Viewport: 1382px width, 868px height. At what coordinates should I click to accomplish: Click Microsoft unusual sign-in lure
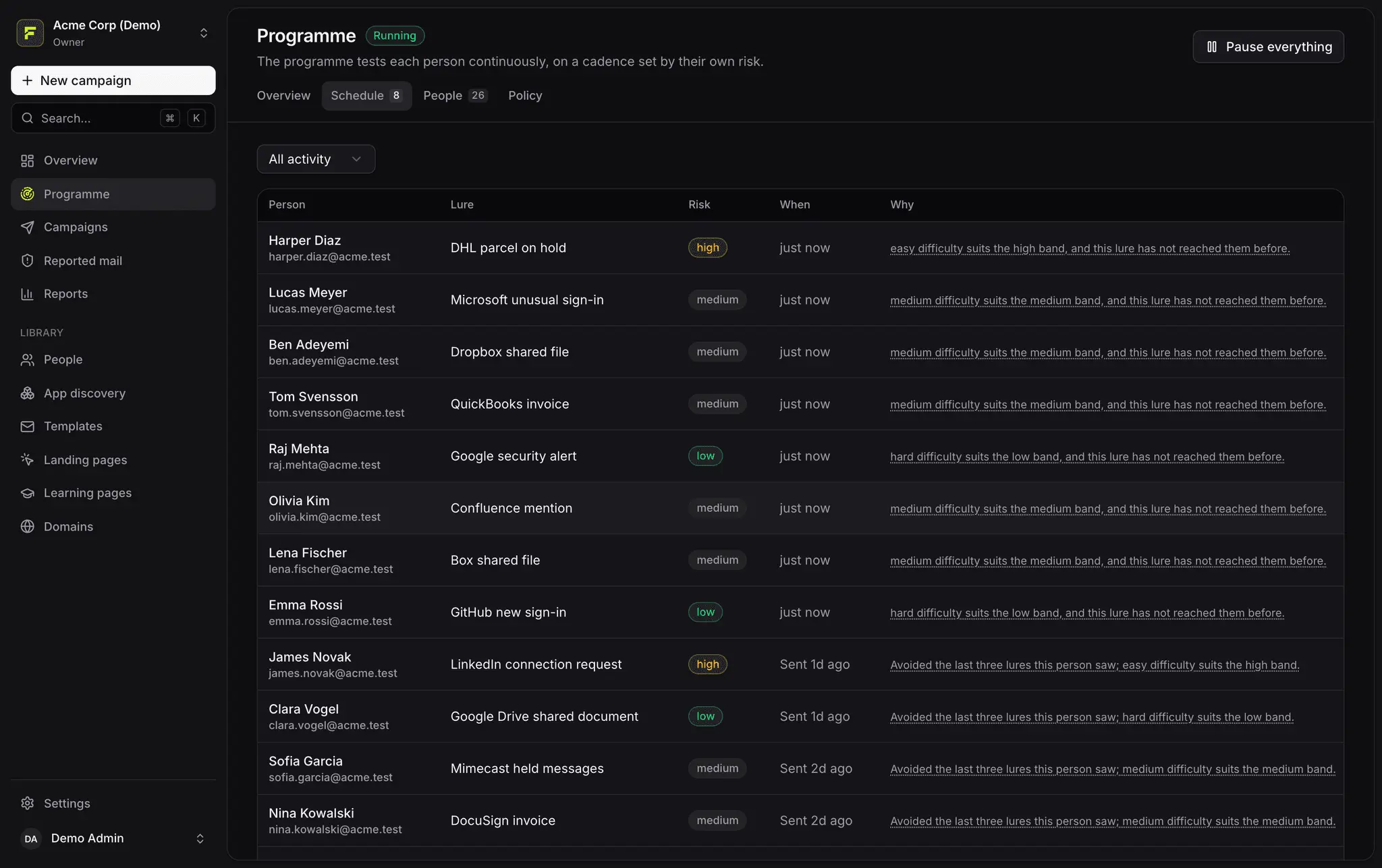point(527,299)
